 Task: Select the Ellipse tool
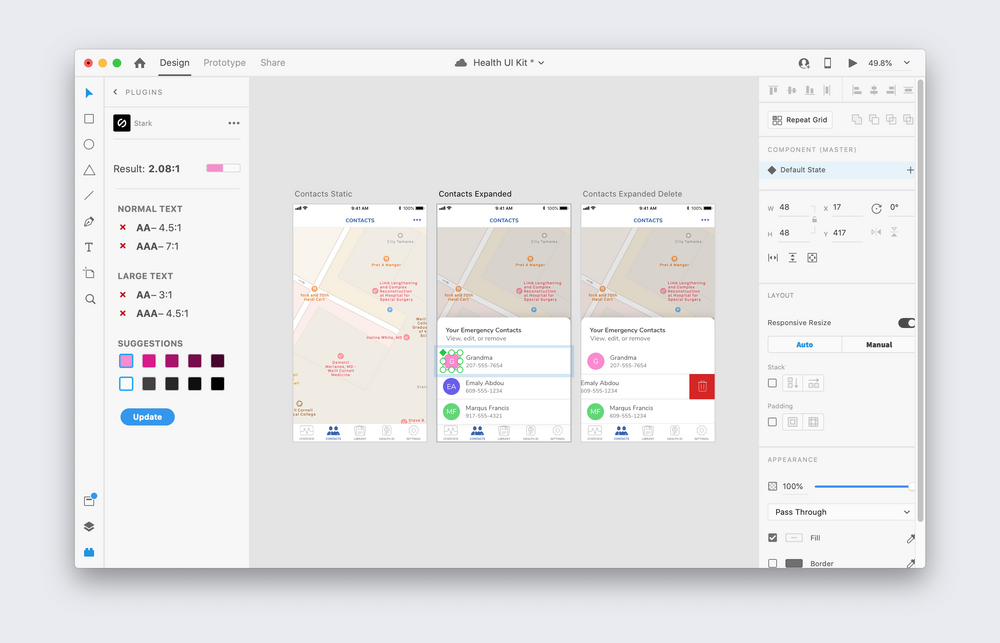(x=88, y=143)
